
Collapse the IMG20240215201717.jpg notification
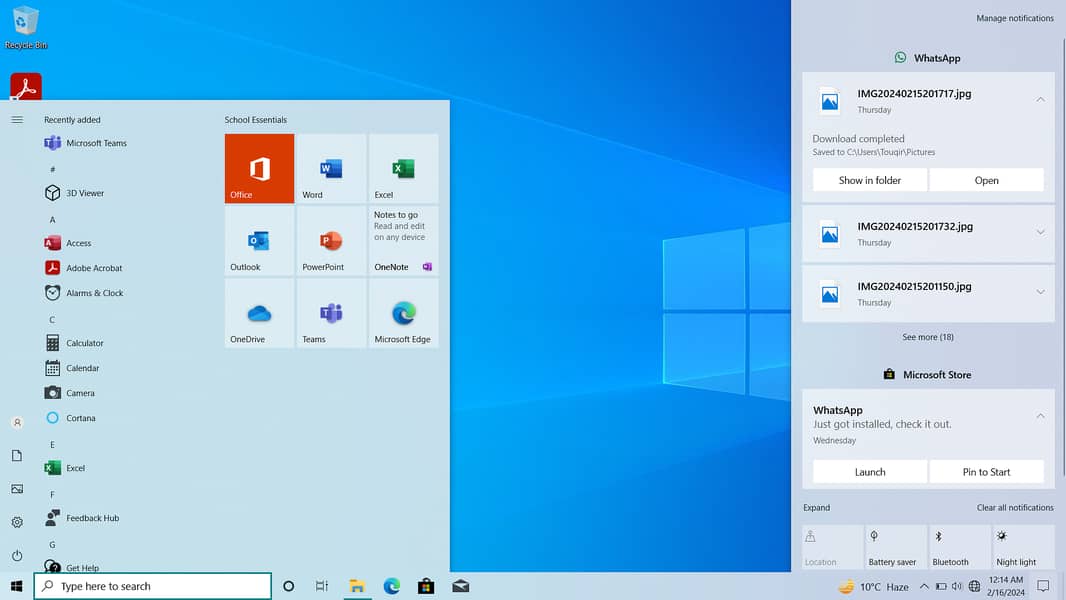coord(1040,100)
